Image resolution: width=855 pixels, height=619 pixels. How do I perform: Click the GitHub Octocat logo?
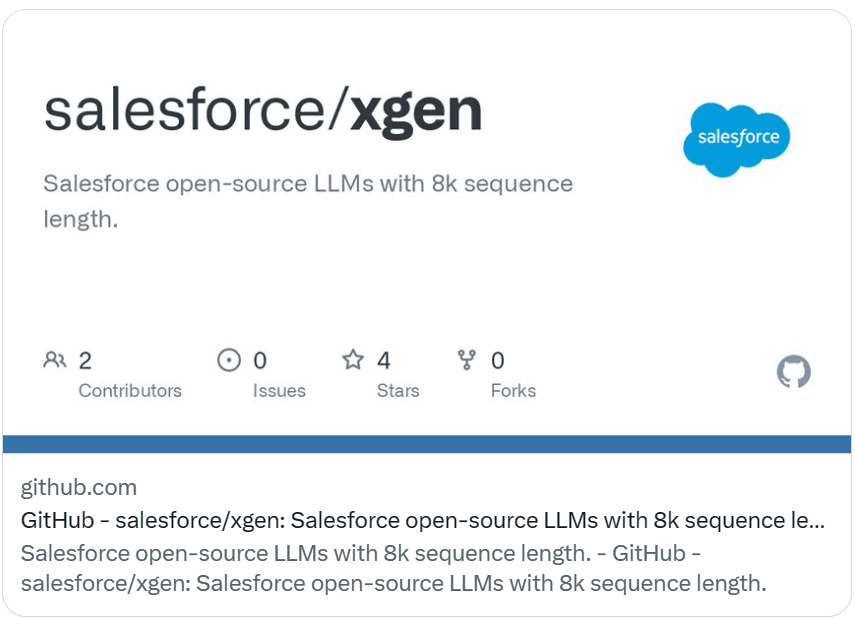(x=793, y=371)
